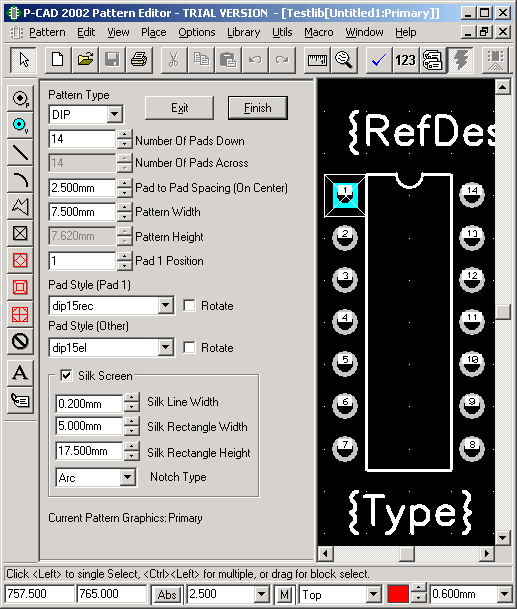Click the Silk Rectangle Height input field

click(x=89, y=451)
